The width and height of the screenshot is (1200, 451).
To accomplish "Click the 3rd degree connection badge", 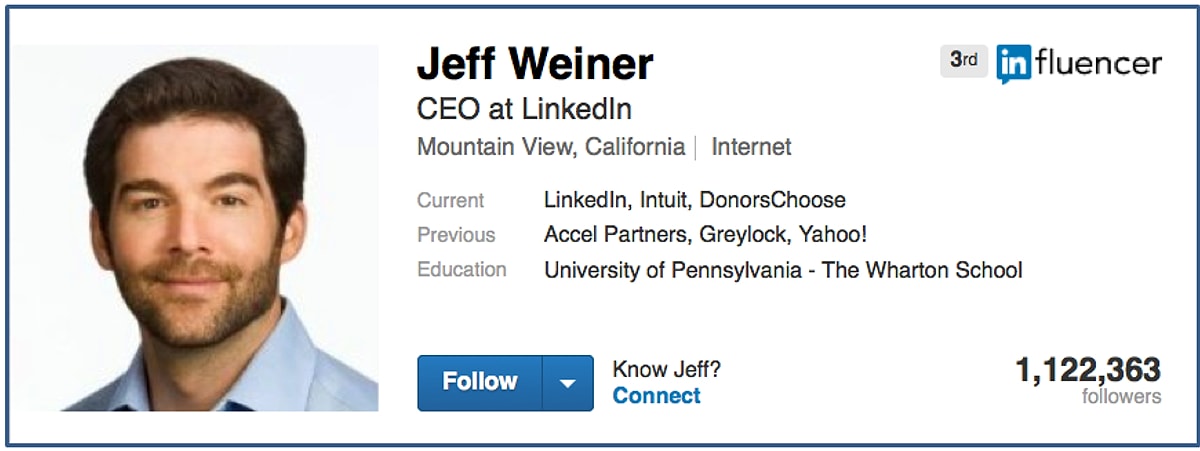I will [963, 62].
